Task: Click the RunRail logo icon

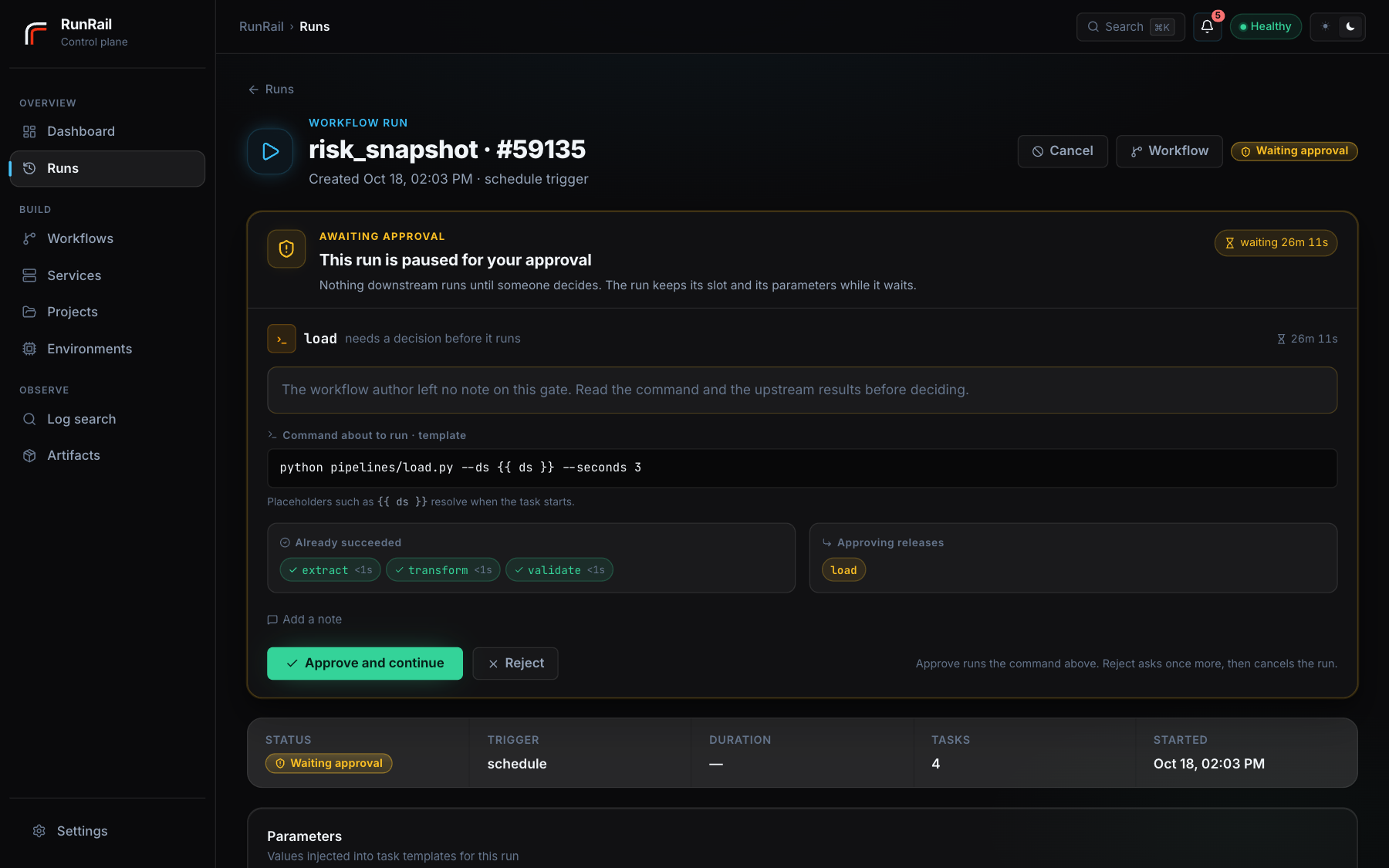Action: 35,33
